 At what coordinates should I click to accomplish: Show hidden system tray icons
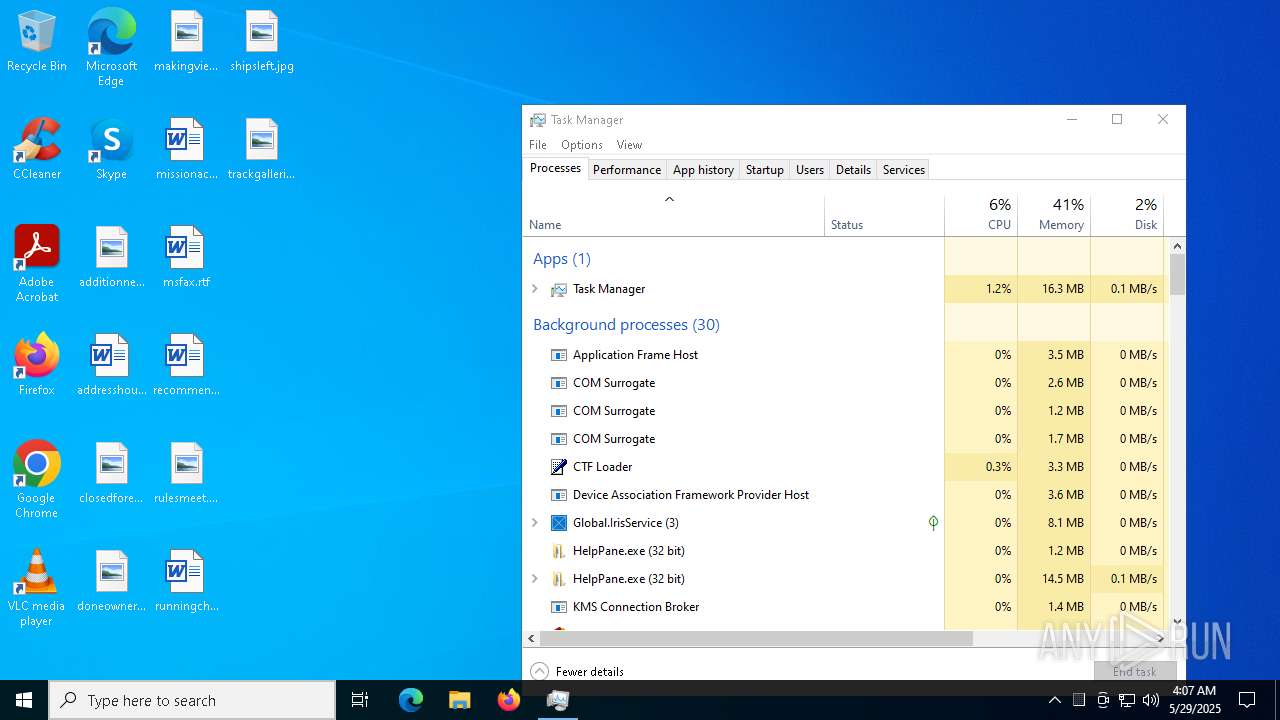tap(1055, 700)
